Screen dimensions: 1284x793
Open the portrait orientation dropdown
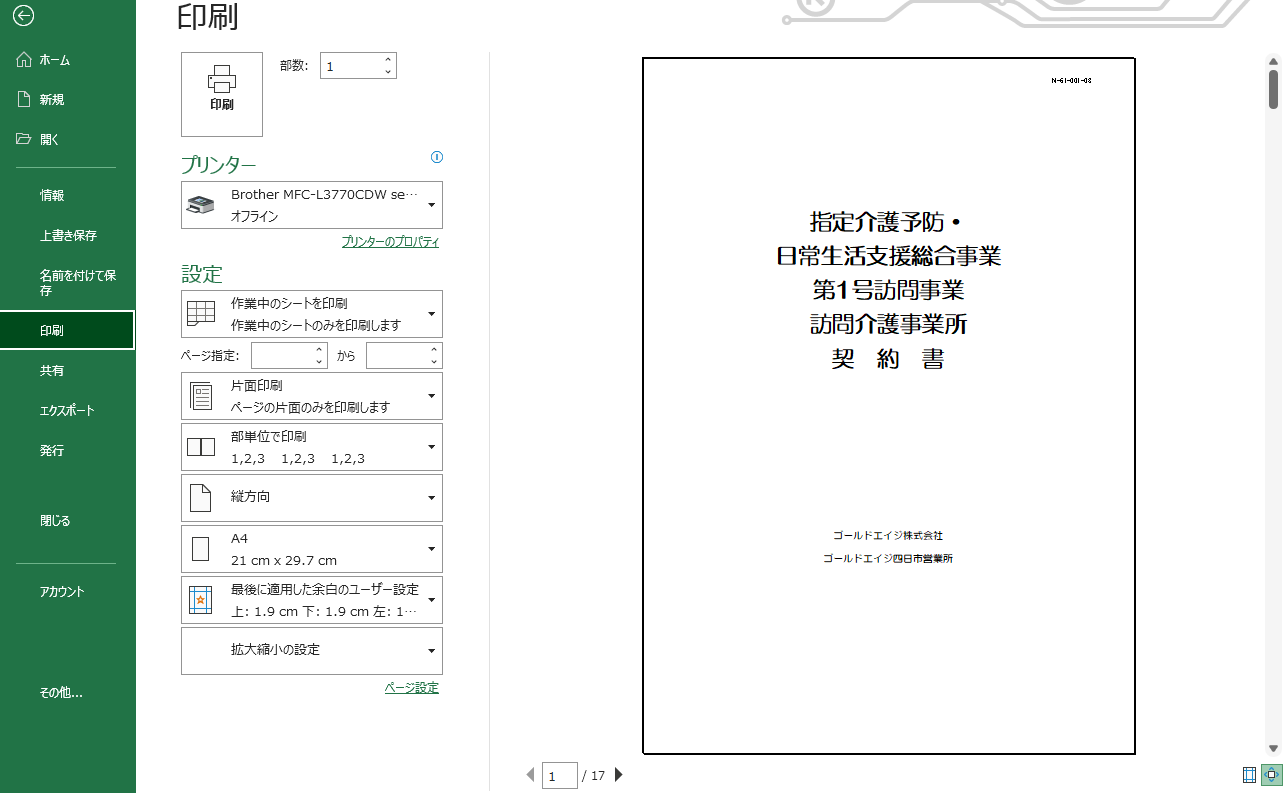(x=311, y=497)
